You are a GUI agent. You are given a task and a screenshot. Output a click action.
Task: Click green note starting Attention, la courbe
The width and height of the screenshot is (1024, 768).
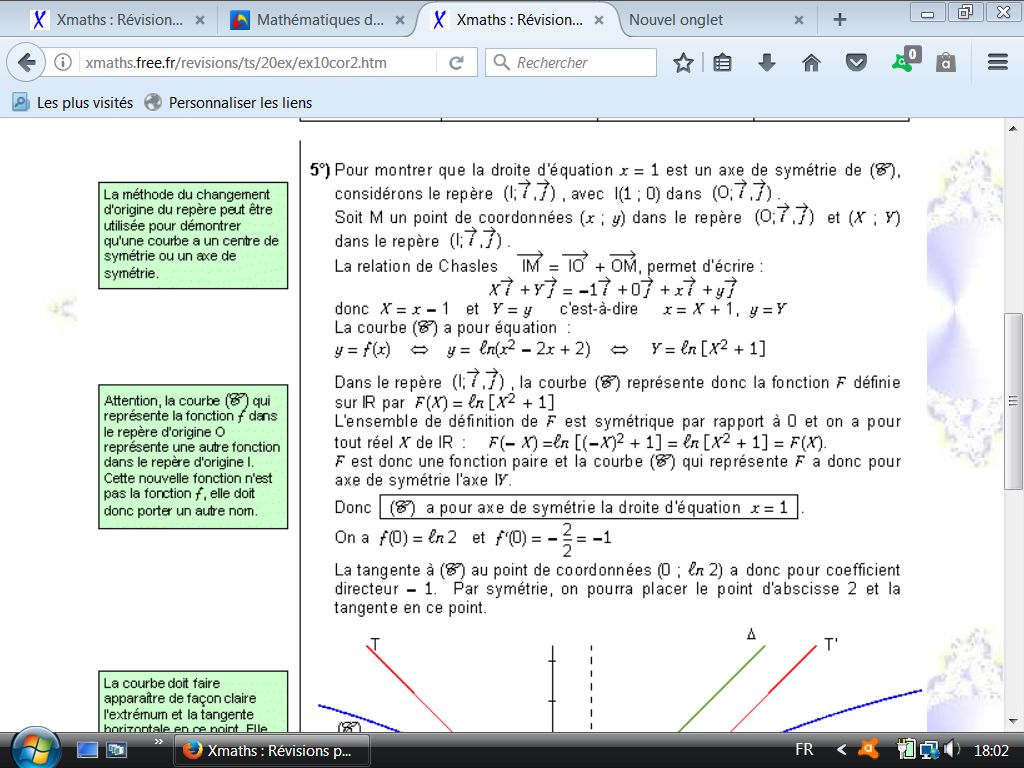(x=193, y=456)
